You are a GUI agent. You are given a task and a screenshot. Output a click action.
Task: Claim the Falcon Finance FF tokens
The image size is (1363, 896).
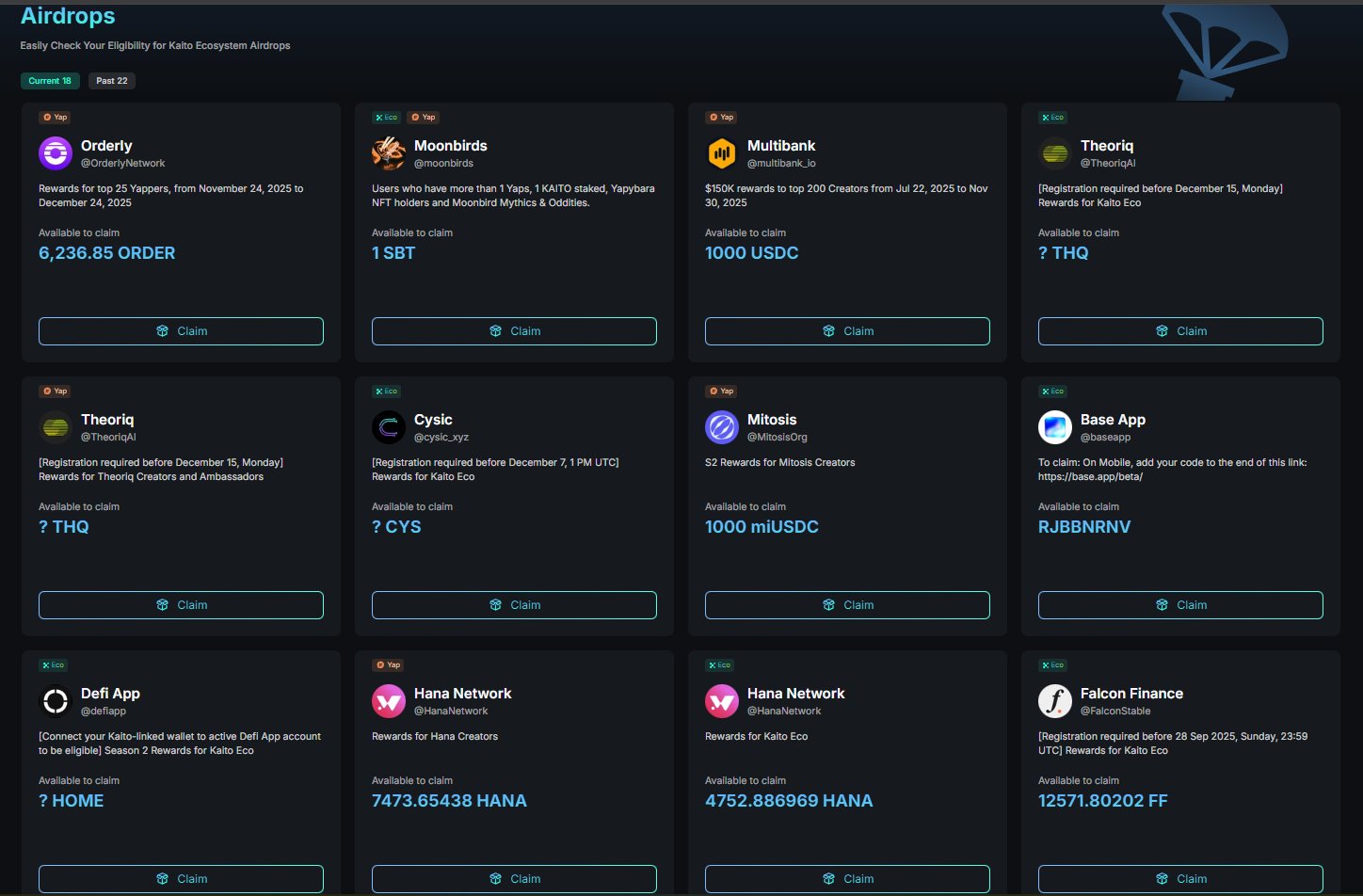(1180, 879)
